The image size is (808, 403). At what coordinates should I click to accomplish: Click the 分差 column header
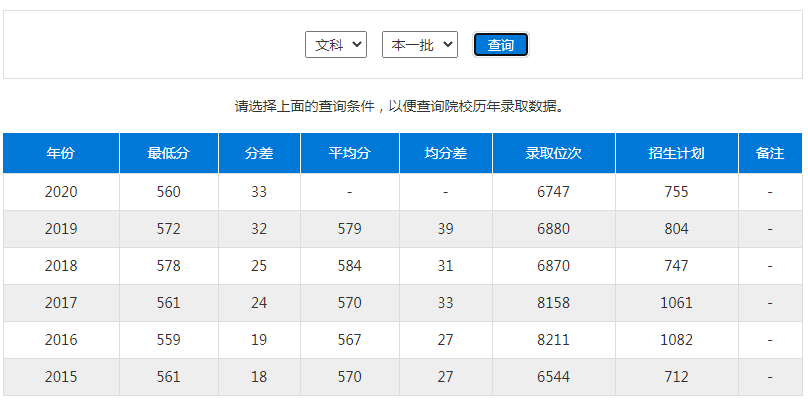click(x=259, y=153)
